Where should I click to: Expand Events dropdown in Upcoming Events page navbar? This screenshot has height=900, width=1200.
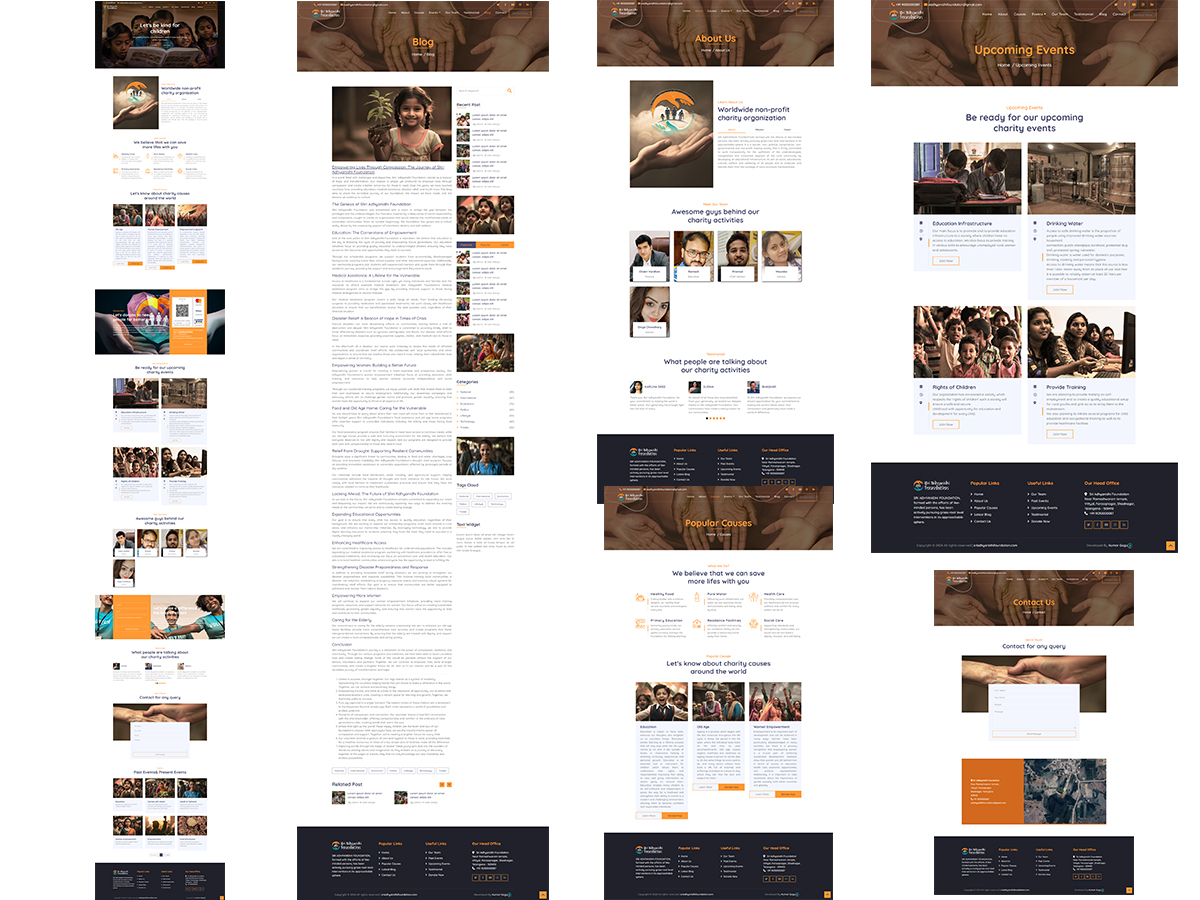coord(1039,14)
